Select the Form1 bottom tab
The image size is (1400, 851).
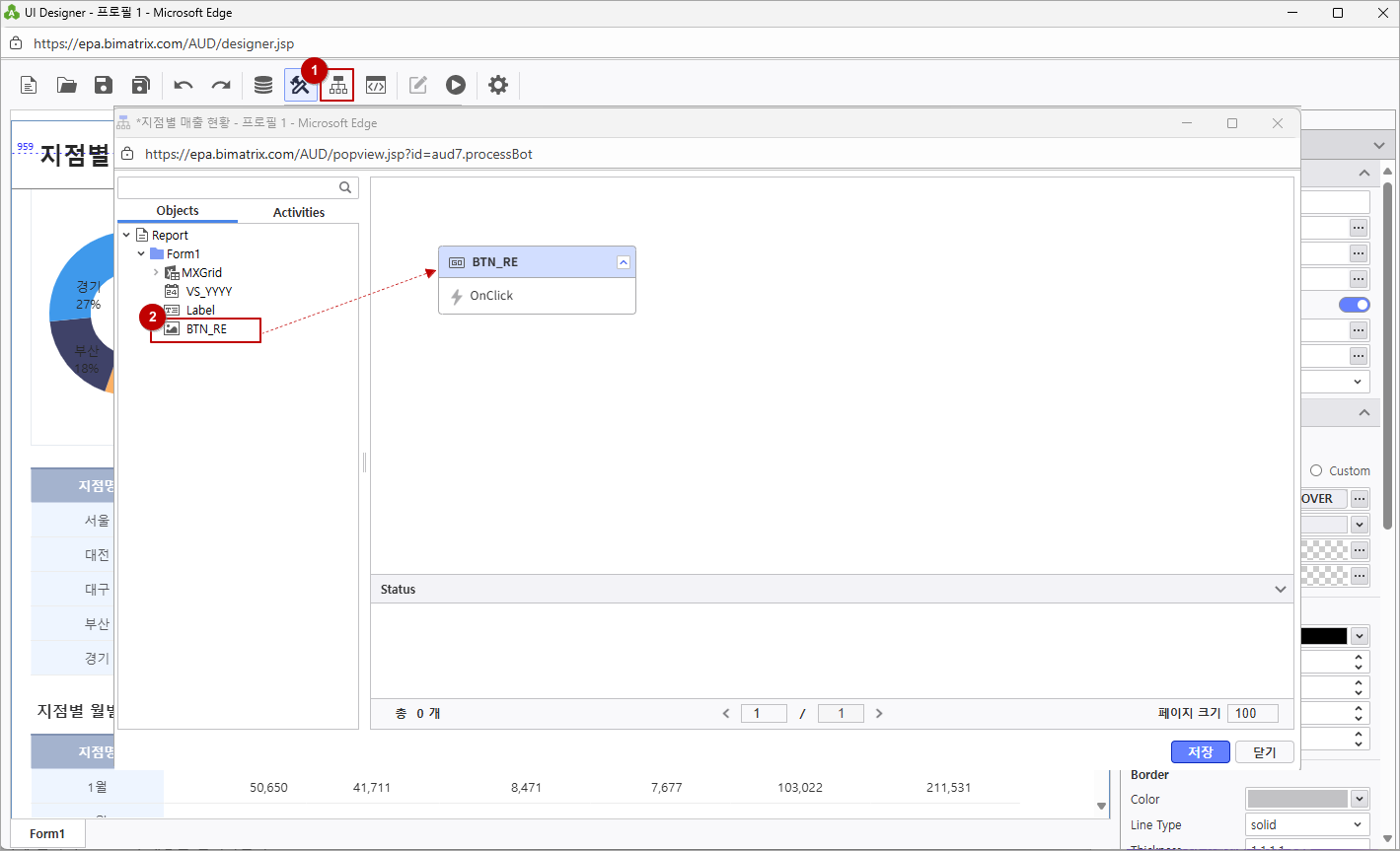click(x=47, y=833)
